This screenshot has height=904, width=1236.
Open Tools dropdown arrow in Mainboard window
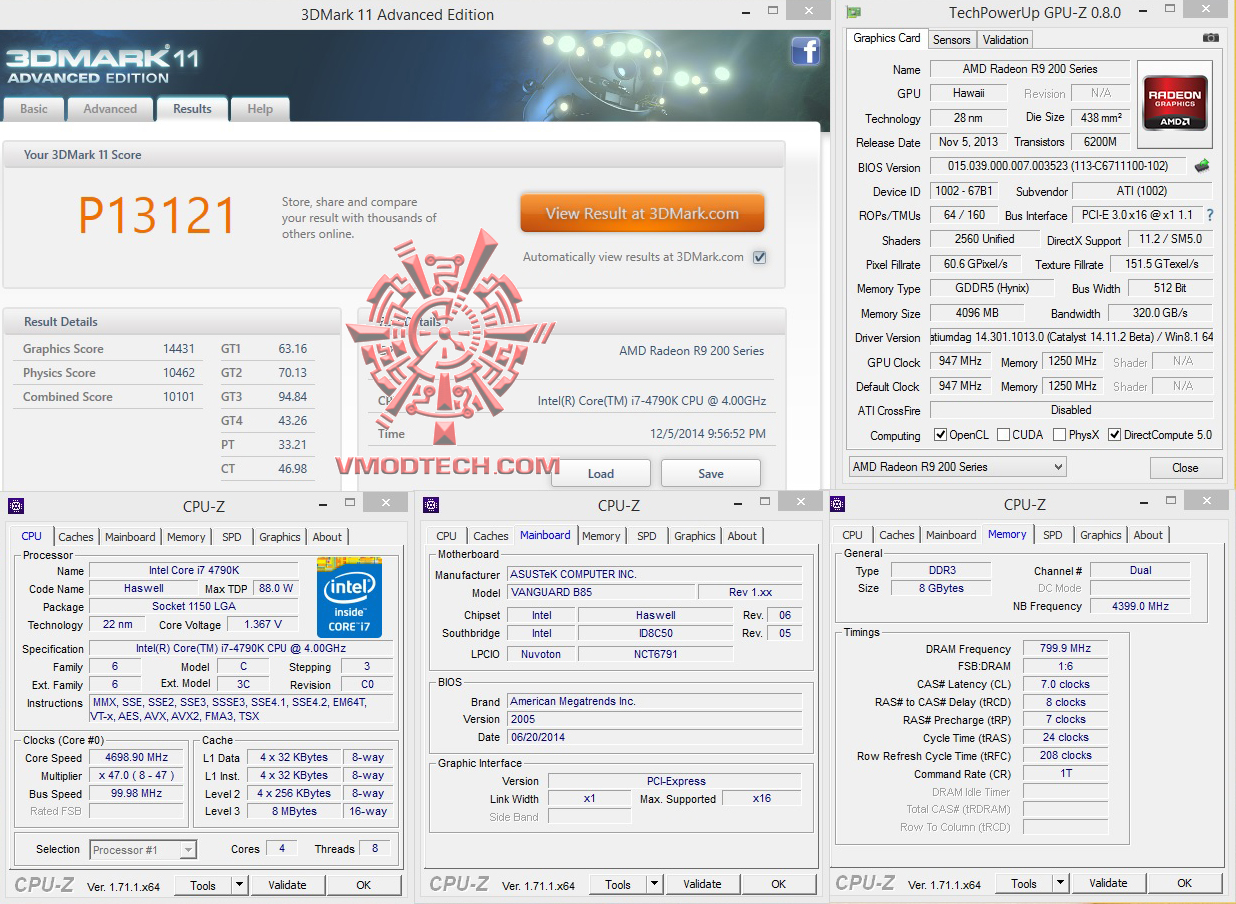tap(654, 884)
